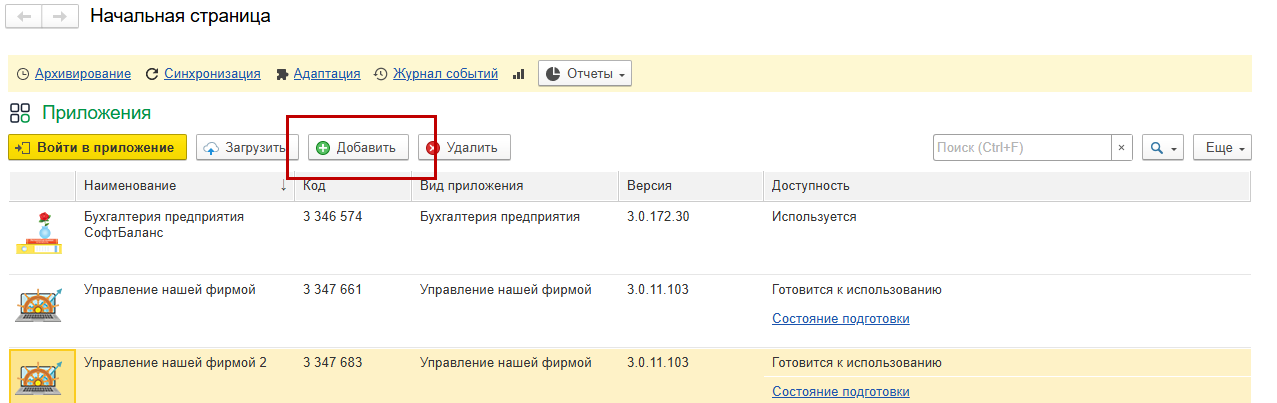Click the Приложения grid icon
Screen dimensions: 1277x403
point(20,112)
